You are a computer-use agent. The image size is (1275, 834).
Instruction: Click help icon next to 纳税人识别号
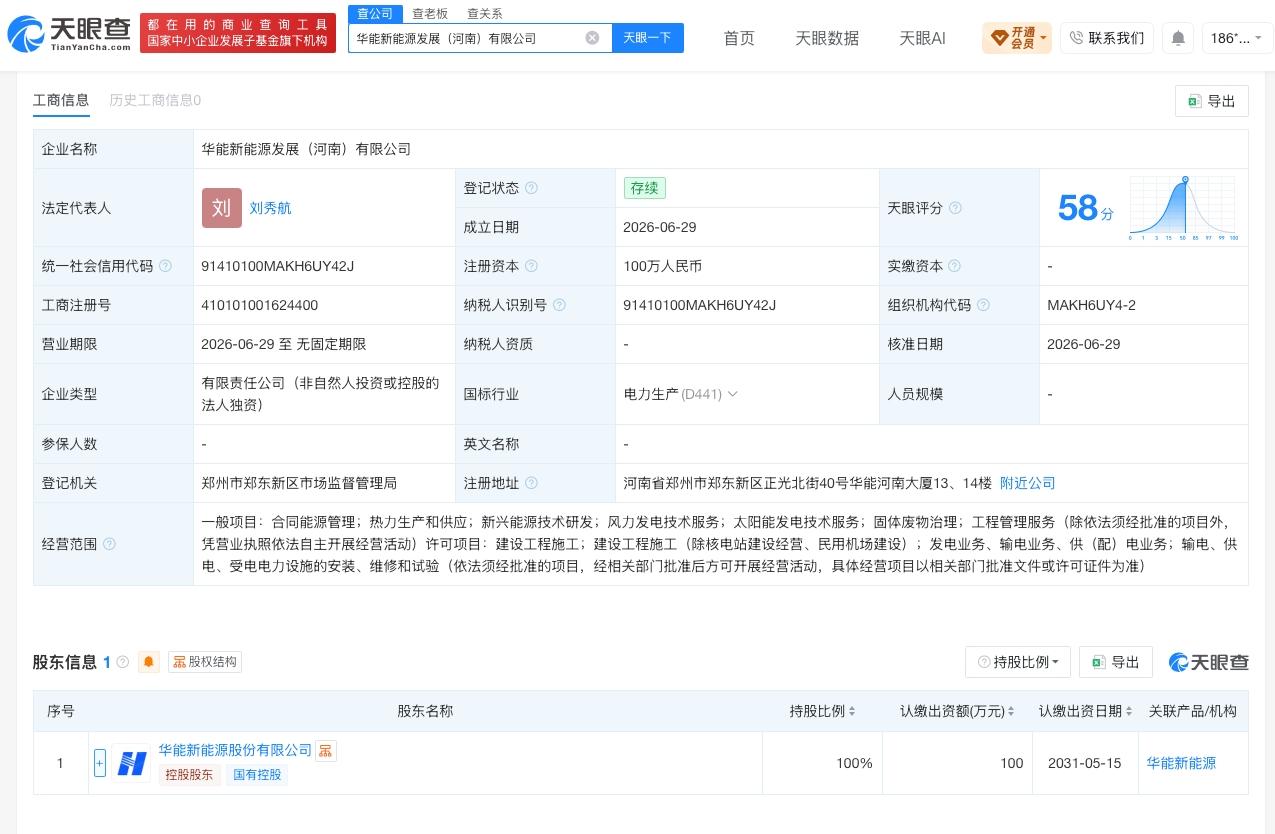click(559, 305)
